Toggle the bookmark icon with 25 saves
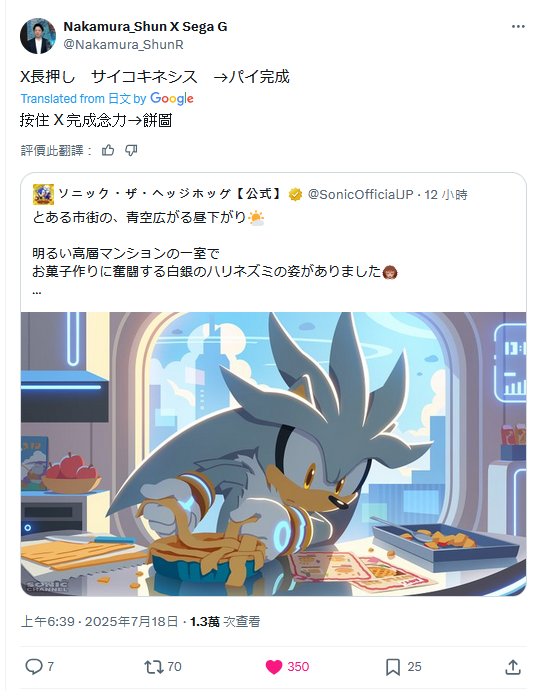The width and height of the screenshot is (540, 691). 393,667
